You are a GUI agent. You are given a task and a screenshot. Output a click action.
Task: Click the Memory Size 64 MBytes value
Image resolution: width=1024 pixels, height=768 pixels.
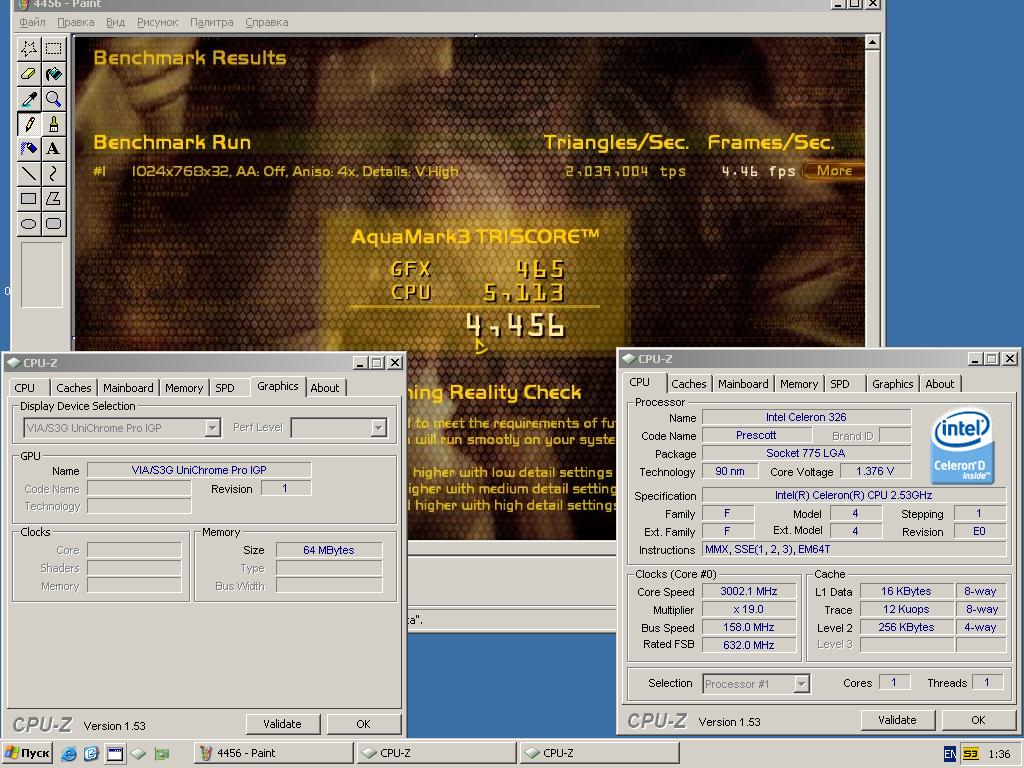click(x=328, y=551)
